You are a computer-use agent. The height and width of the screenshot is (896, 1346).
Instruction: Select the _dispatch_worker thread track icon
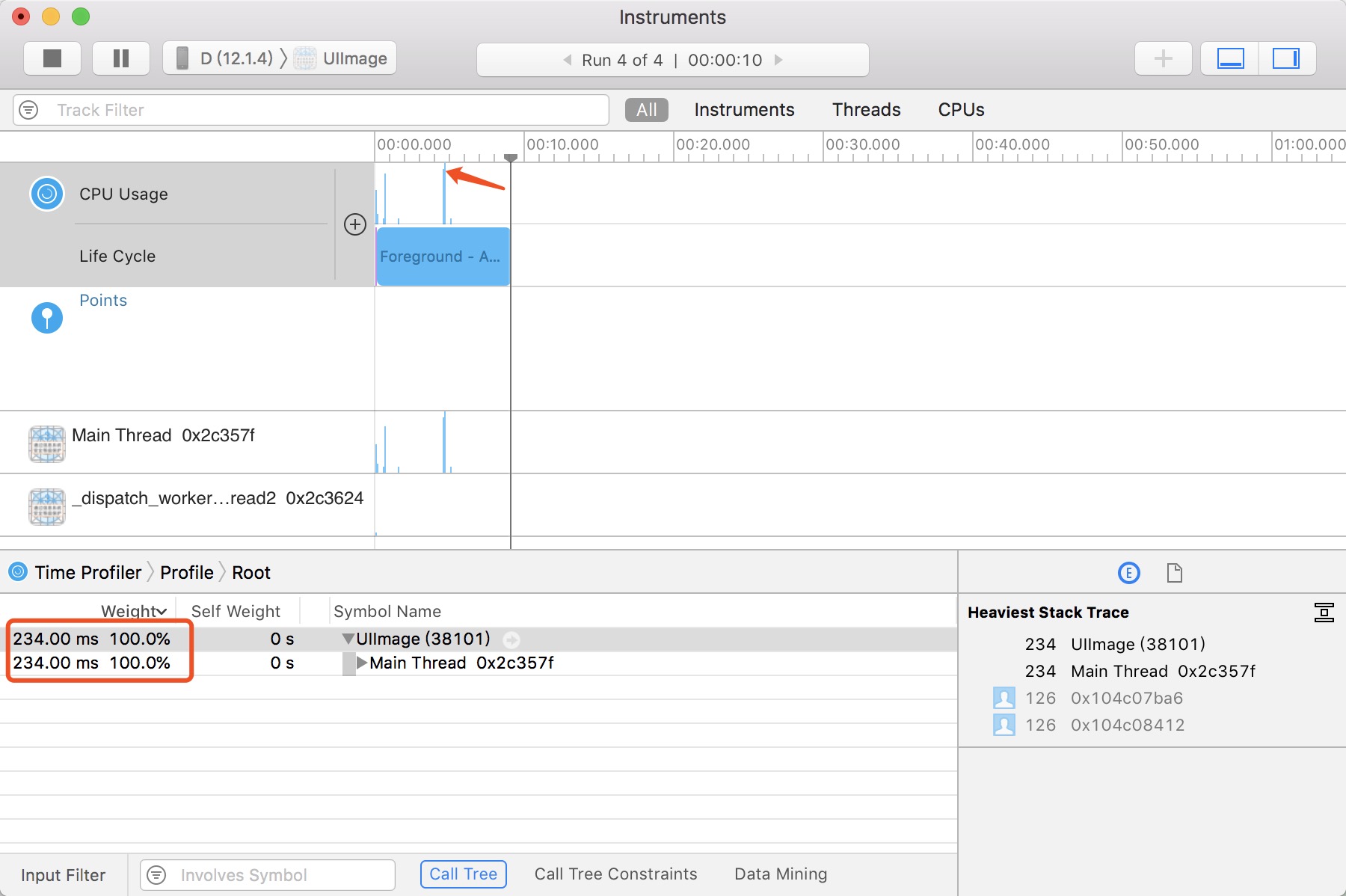coord(47,506)
